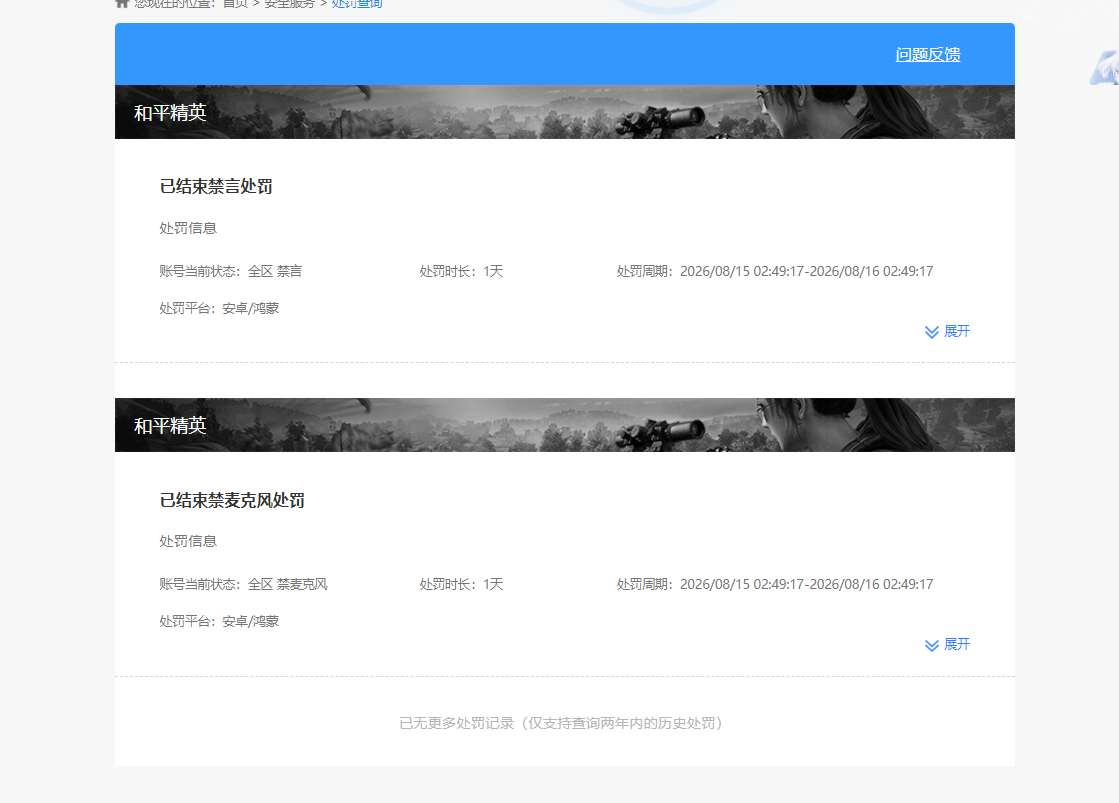Select the 已结束禁言处罚 heading
This screenshot has width=1119, height=803.
[216, 186]
